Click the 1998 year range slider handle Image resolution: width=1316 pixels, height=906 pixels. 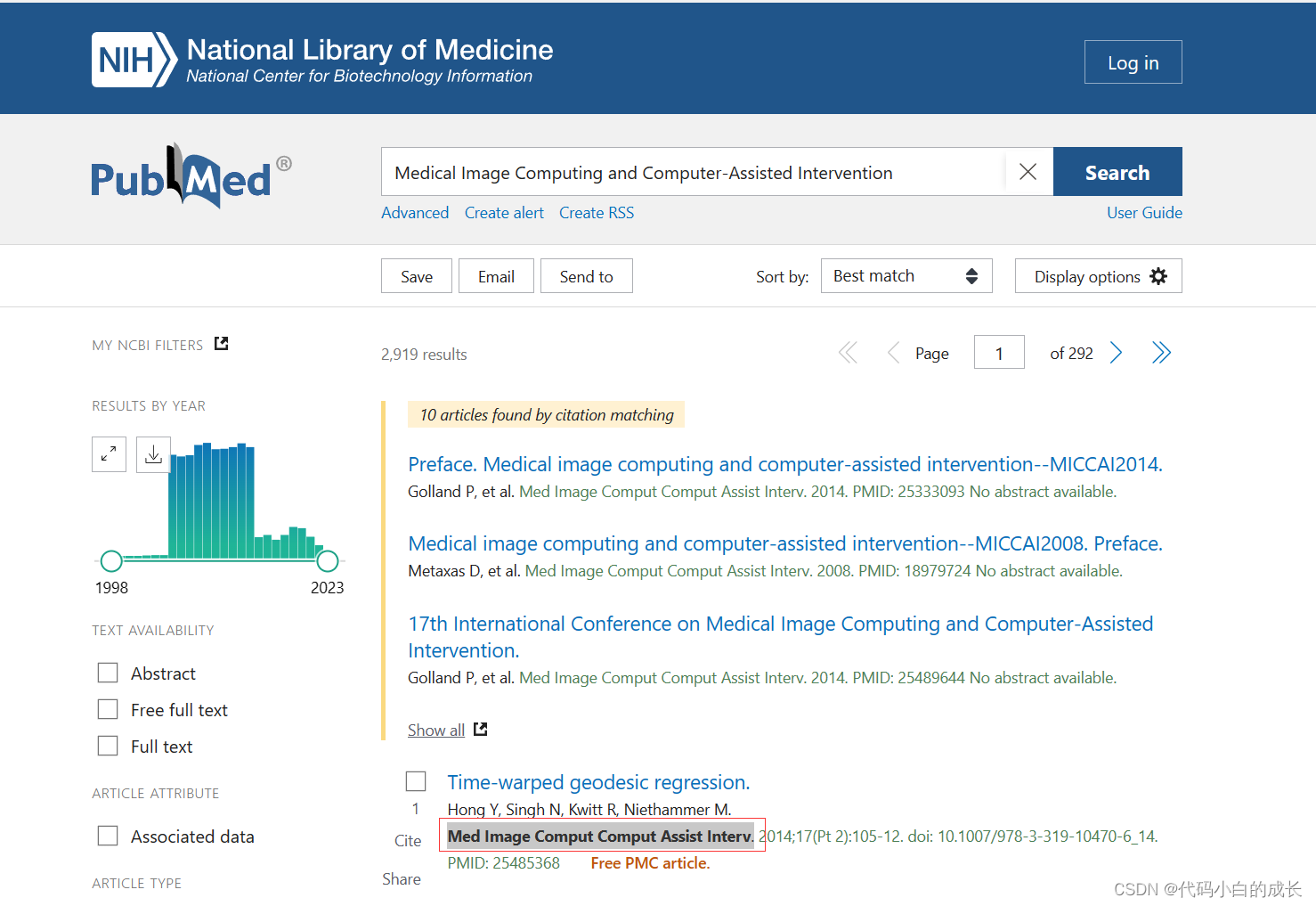111,561
